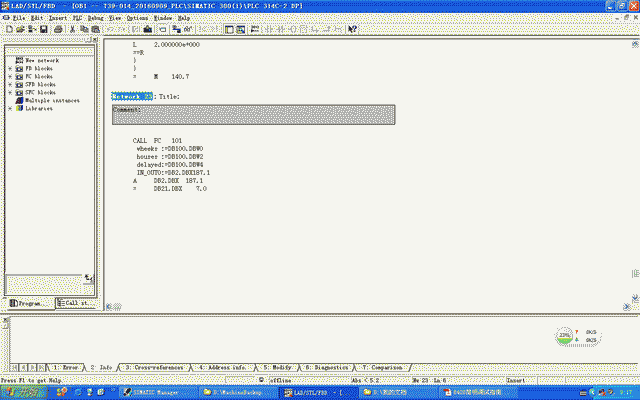Open the Insert menu
640x400 pixels.
tap(59, 18)
